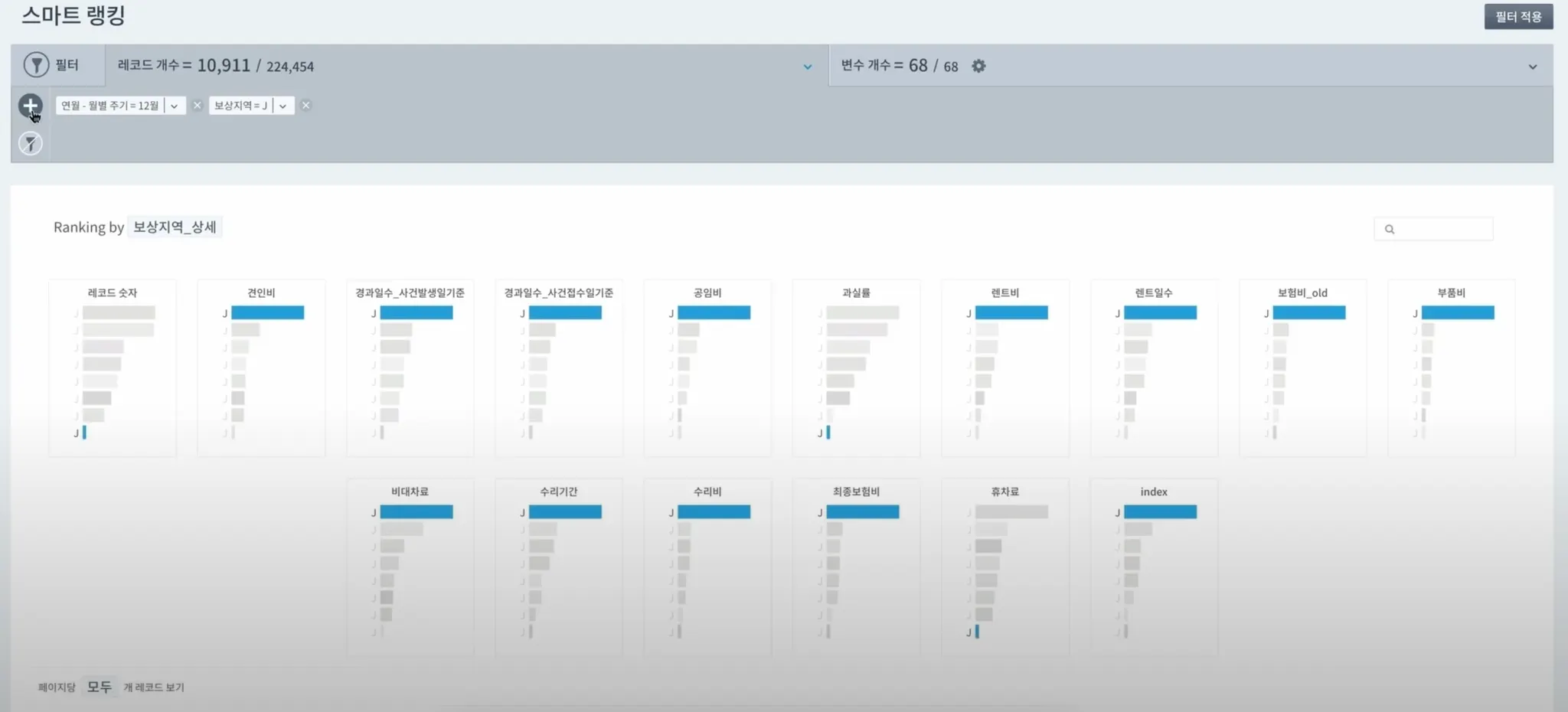Open the 최종보험비 chart card
This screenshot has width=1568, height=712.
856,567
